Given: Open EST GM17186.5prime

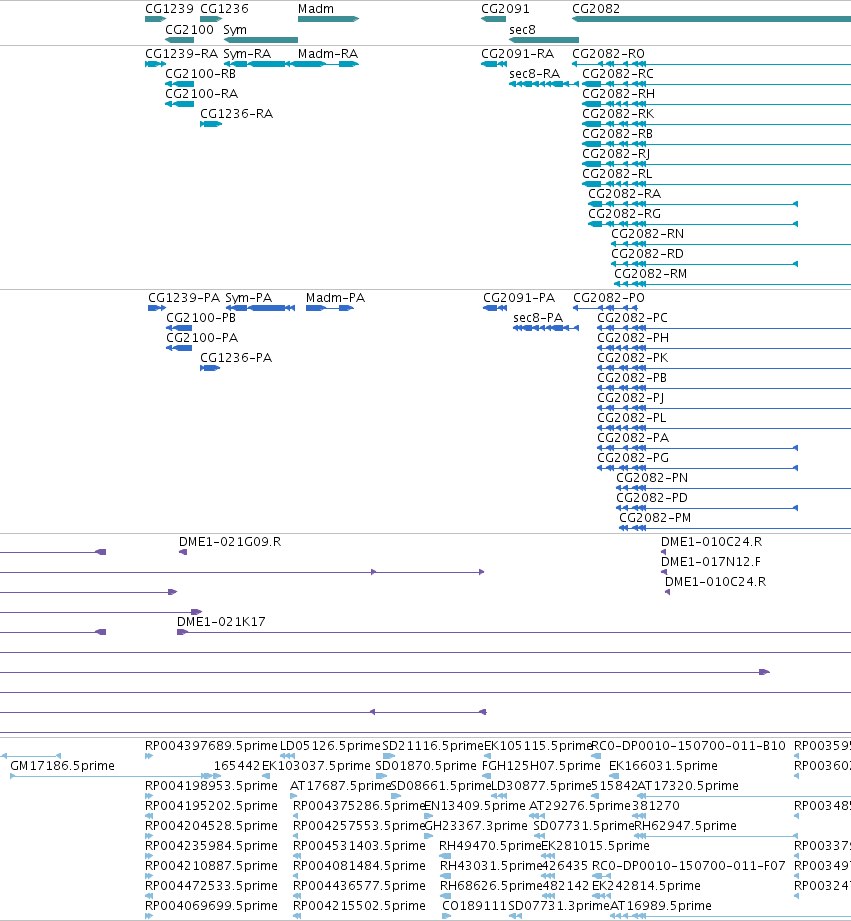Looking at the screenshot, I should point(62,766).
